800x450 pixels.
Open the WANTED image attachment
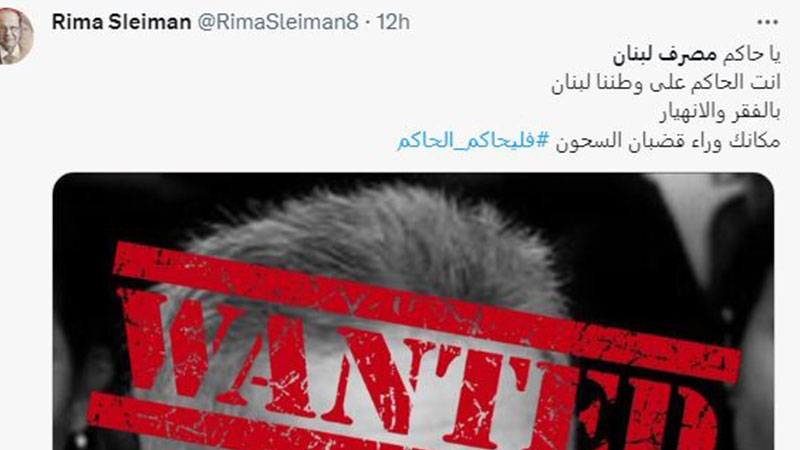pos(413,311)
